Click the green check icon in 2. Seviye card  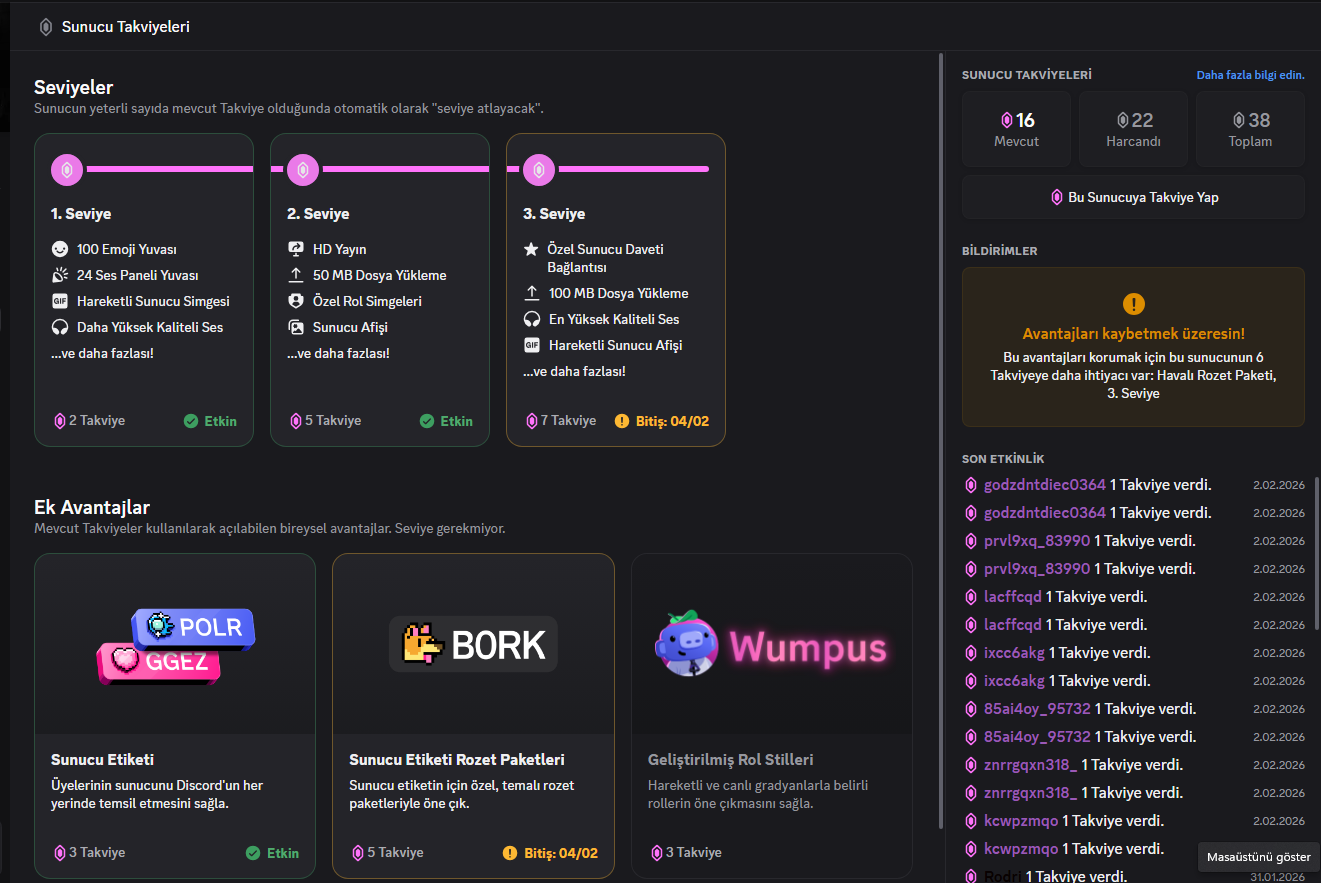[x=427, y=421]
